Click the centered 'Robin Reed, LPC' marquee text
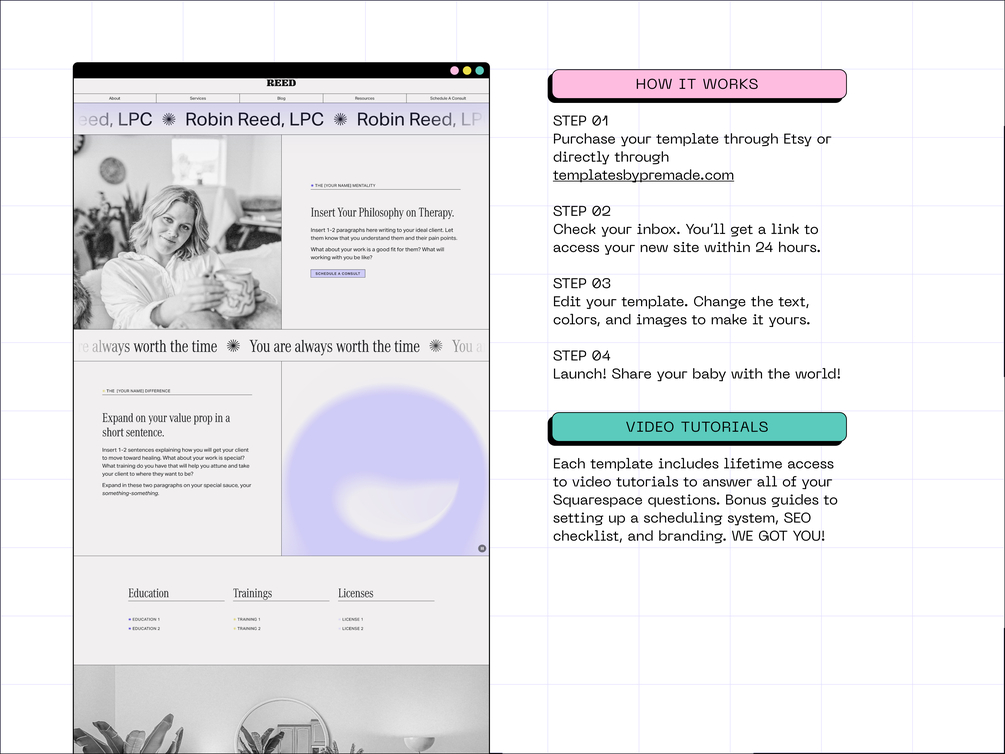 click(x=254, y=119)
